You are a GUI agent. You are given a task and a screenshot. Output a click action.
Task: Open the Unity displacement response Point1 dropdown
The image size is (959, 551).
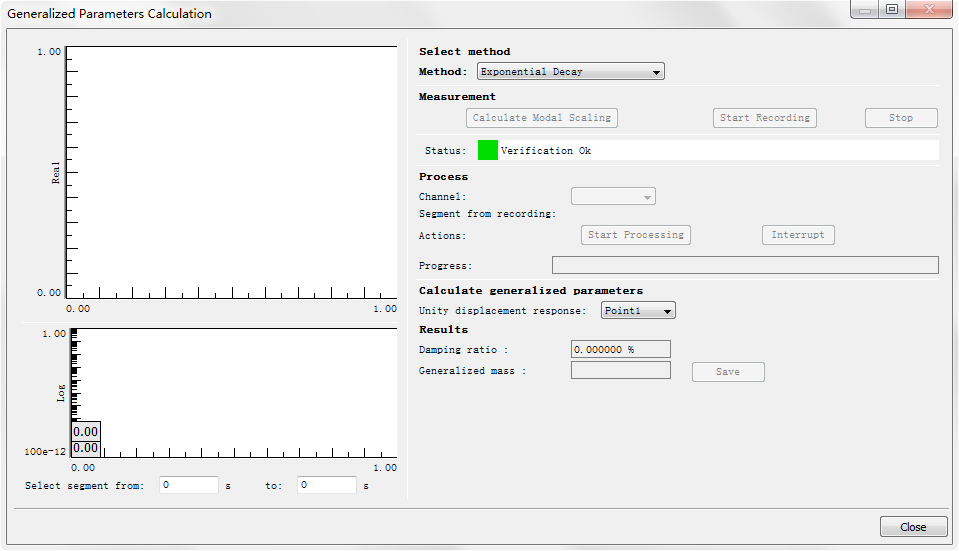tap(638, 311)
